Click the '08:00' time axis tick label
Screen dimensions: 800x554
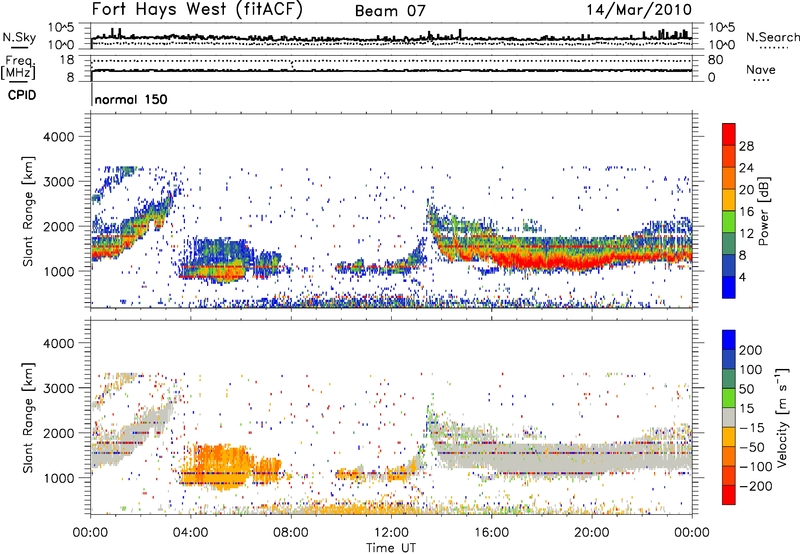(291, 532)
